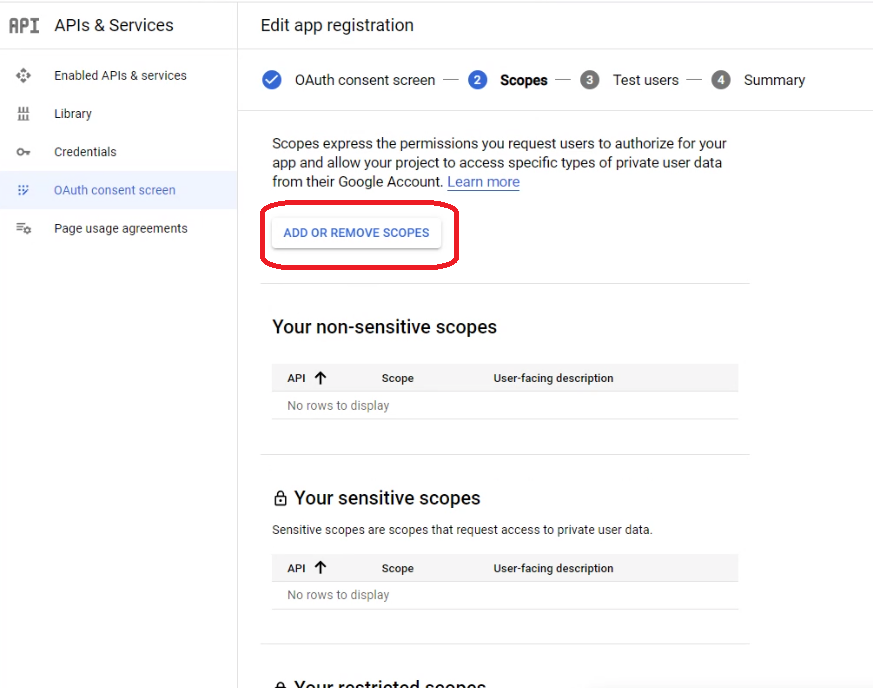Viewport: 873px width, 688px height.
Task: Return to OAuth consent screen step
Action: [x=364, y=80]
